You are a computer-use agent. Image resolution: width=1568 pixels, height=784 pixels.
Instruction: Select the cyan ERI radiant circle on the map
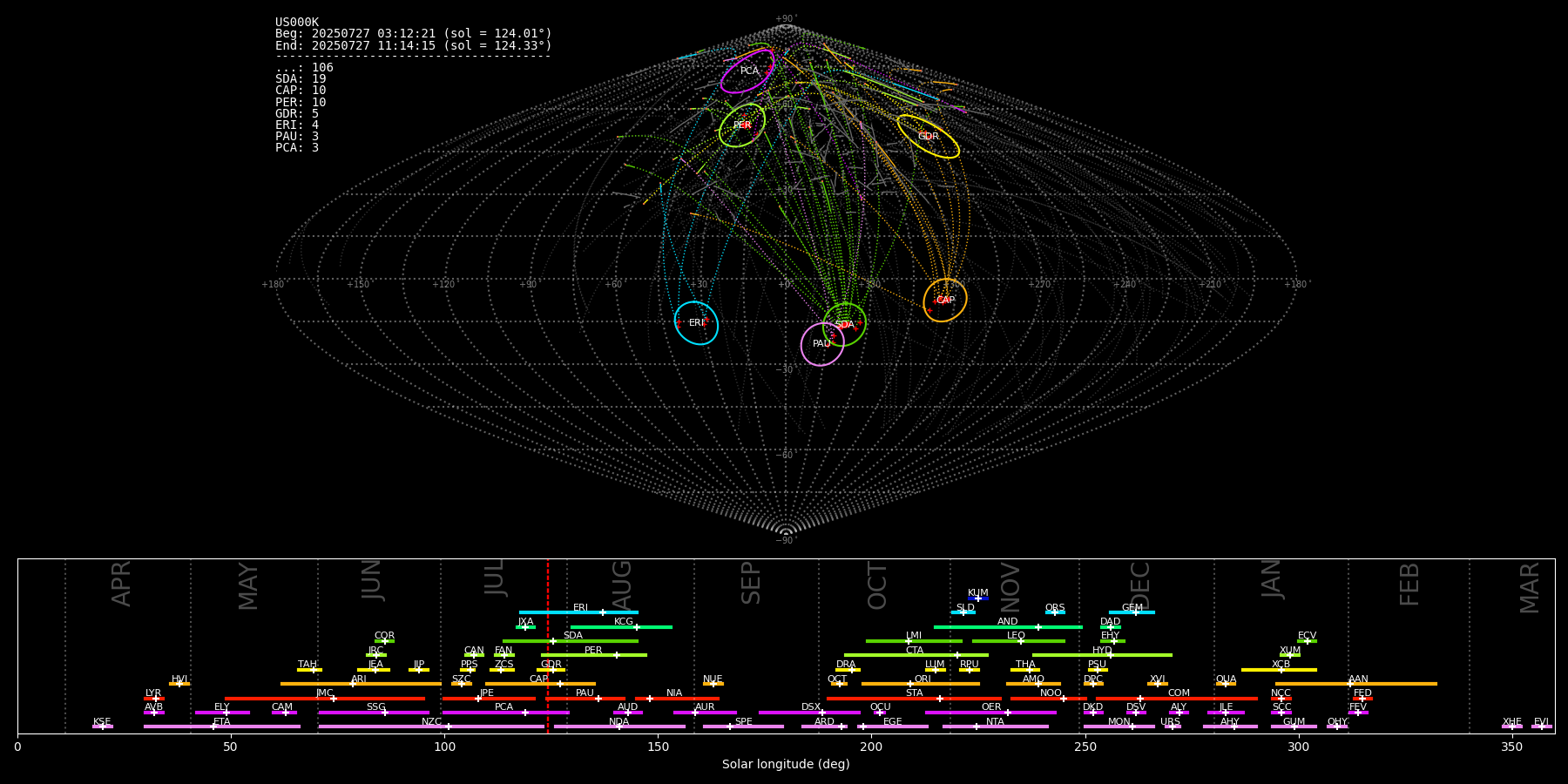tap(696, 322)
